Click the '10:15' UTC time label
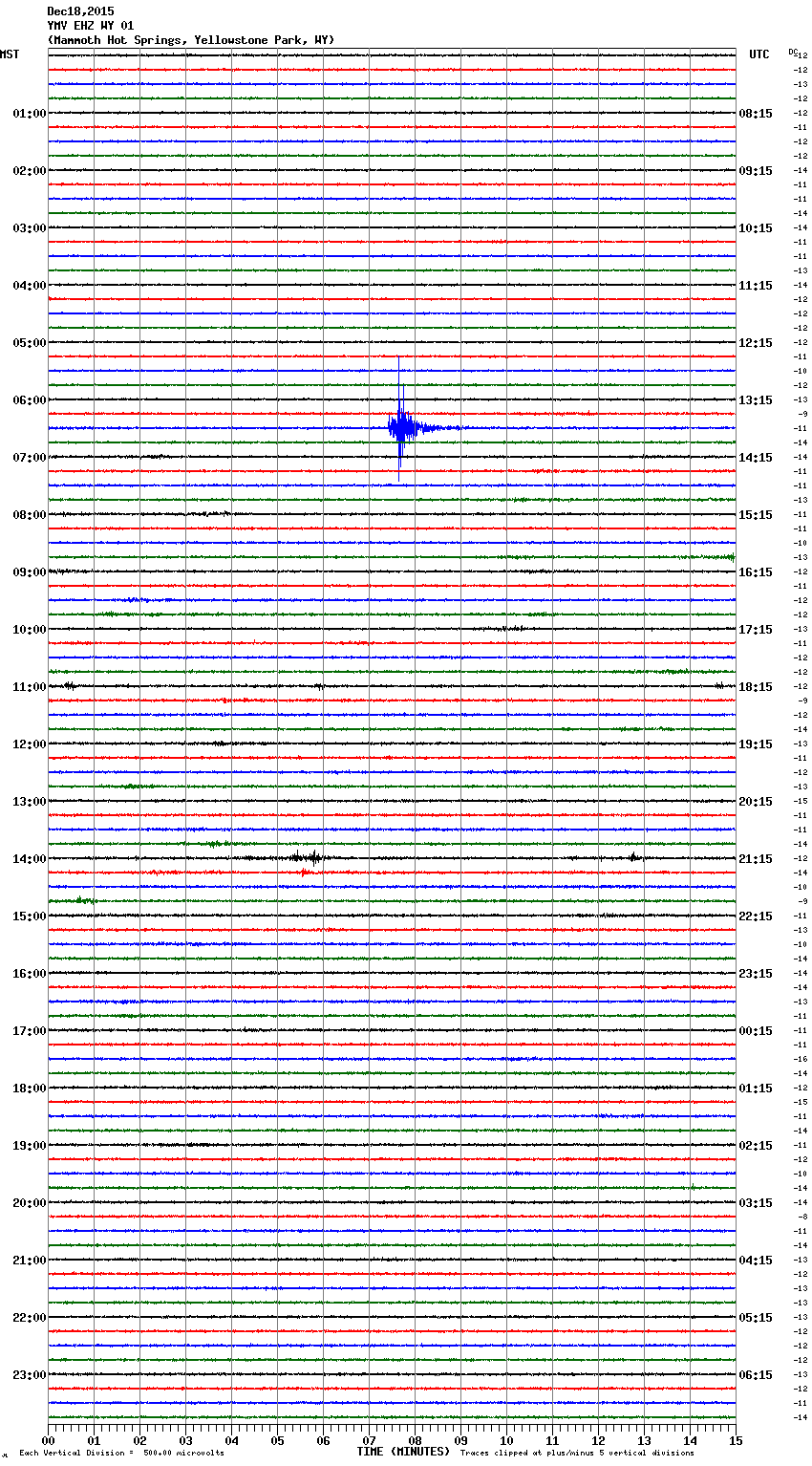The width and height of the screenshot is (812, 1466). click(x=756, y=228)
